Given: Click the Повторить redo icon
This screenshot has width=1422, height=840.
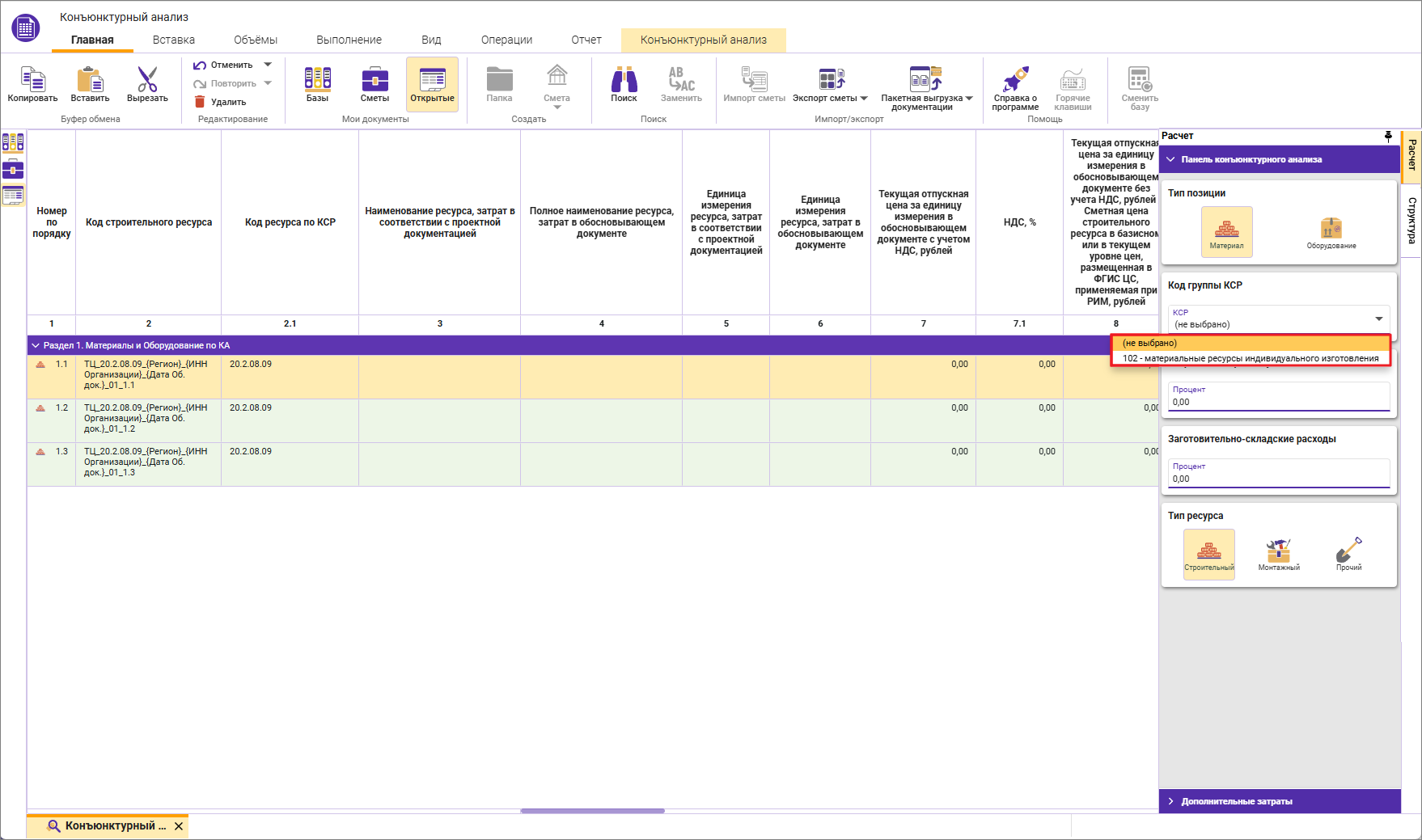Looking at the screenshot, I should click(200, 84).
